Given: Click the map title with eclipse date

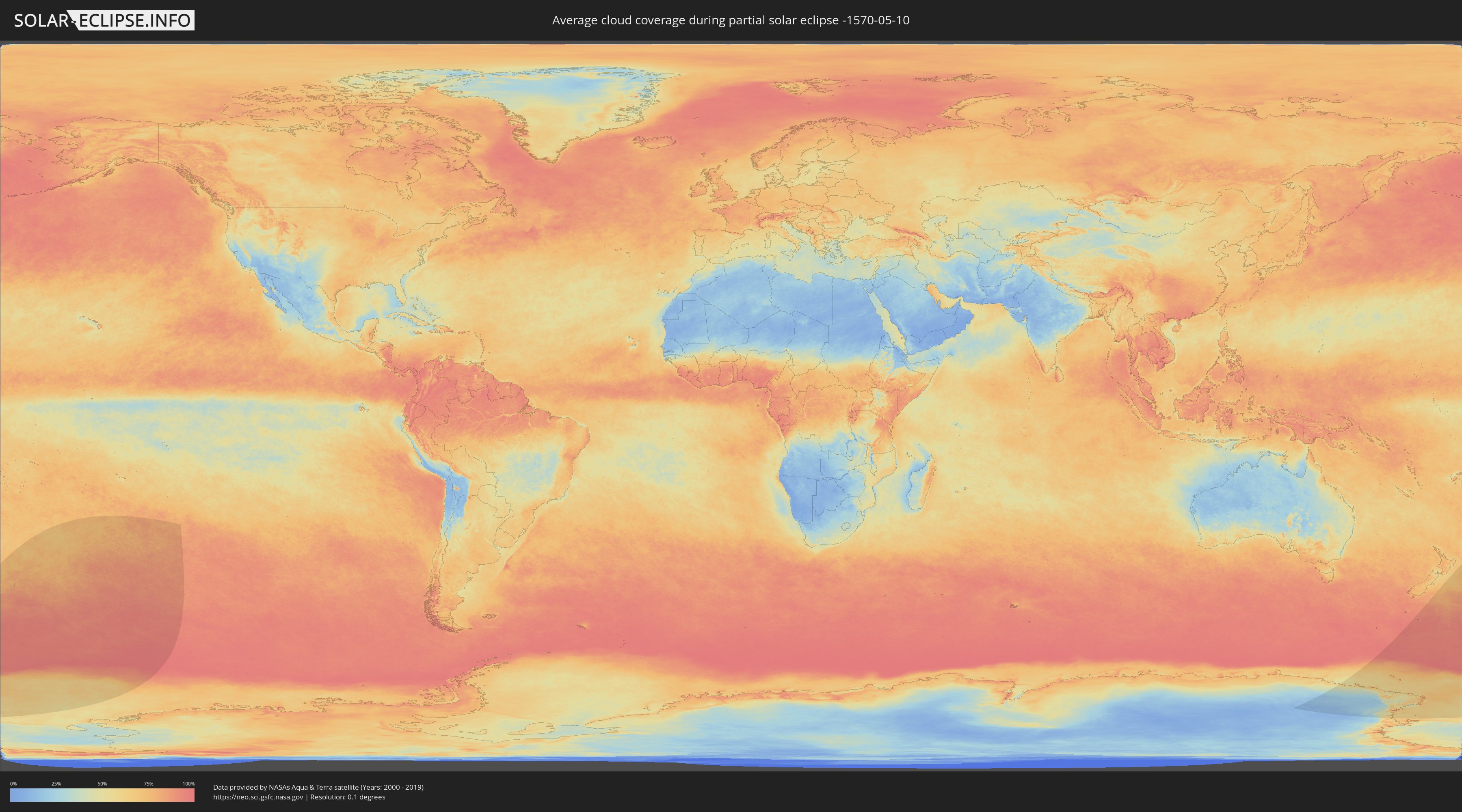Looking at the screenshot, I should point(731,20).
